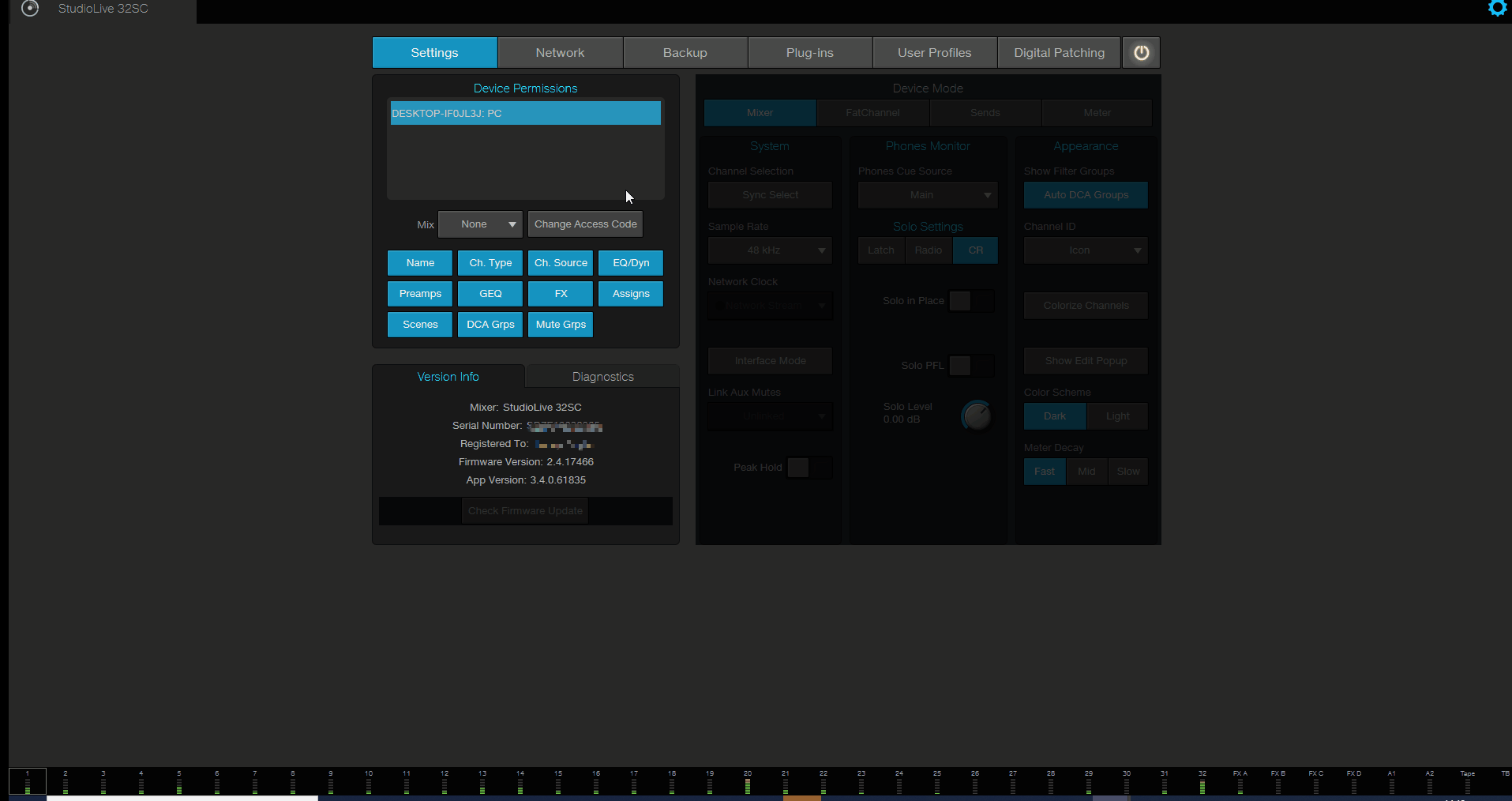1512x801 pixels.
Task: Click the StudioLive circular logo icon
Action: click(30, 9)
